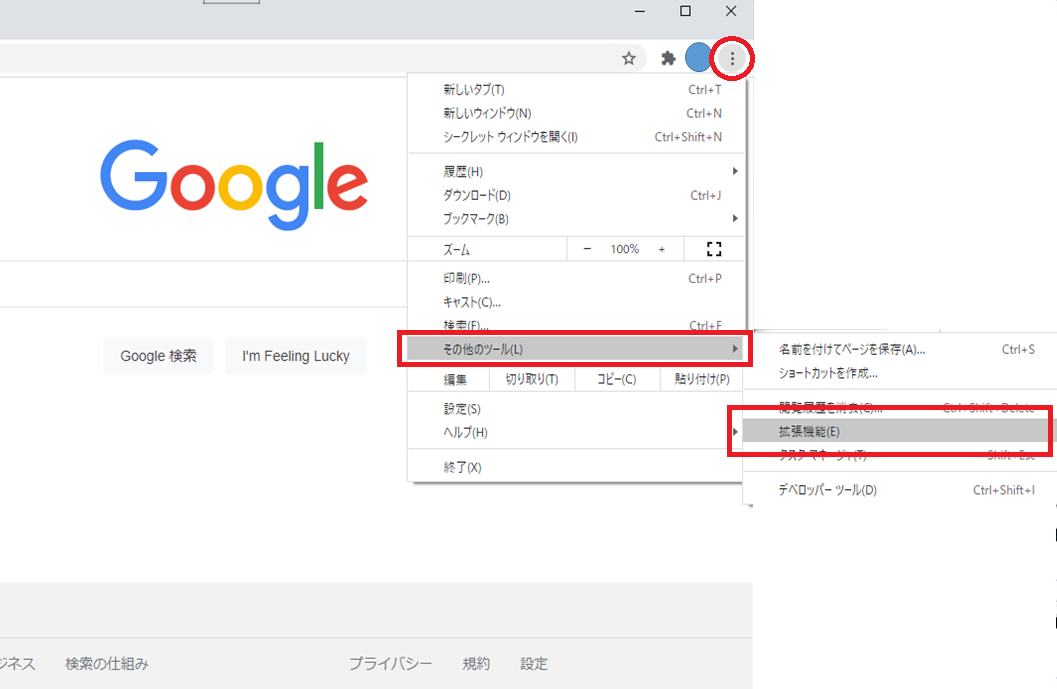The width and height of the screenshot is (1057, 689).
Task: Choose シークレット ウィンドウを開く(I)
Action: [508, 136]
